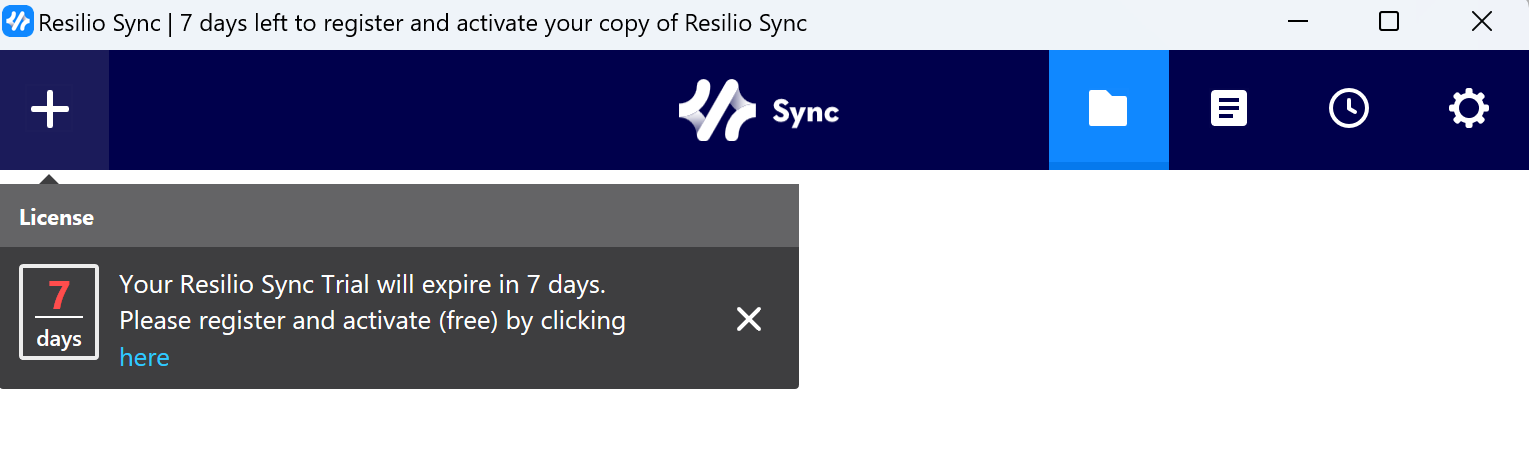Follow the "here" registration link
Viewport: 1529px width, 475px height.
click(x=144, y=357)
